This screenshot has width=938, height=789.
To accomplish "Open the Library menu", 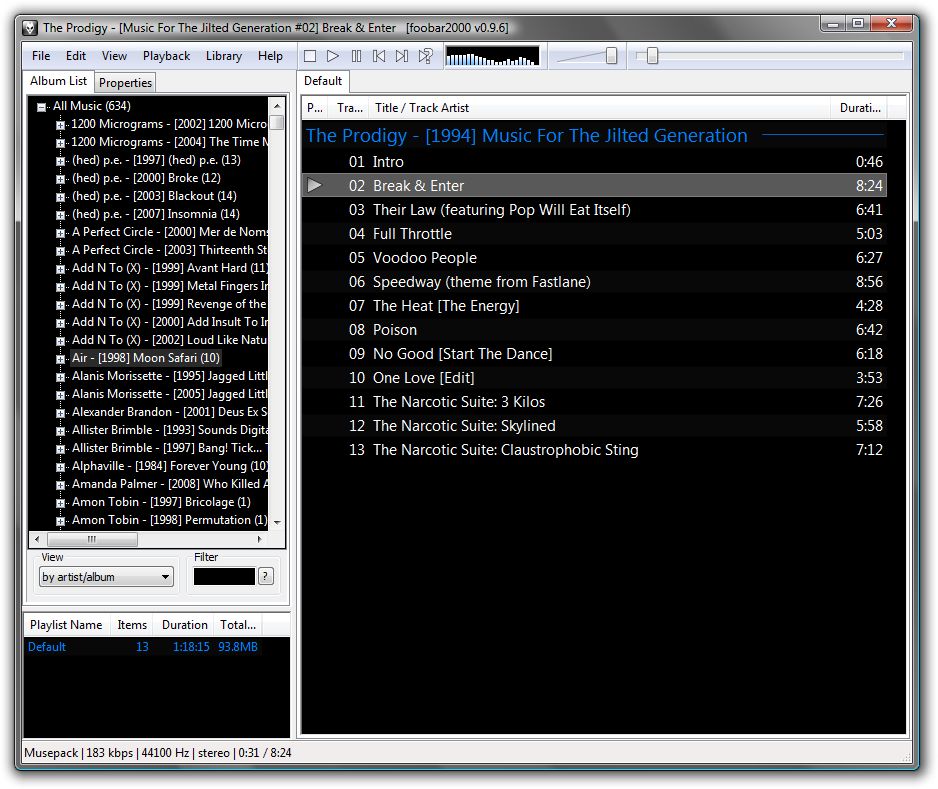I will click(x=223, y=56).
